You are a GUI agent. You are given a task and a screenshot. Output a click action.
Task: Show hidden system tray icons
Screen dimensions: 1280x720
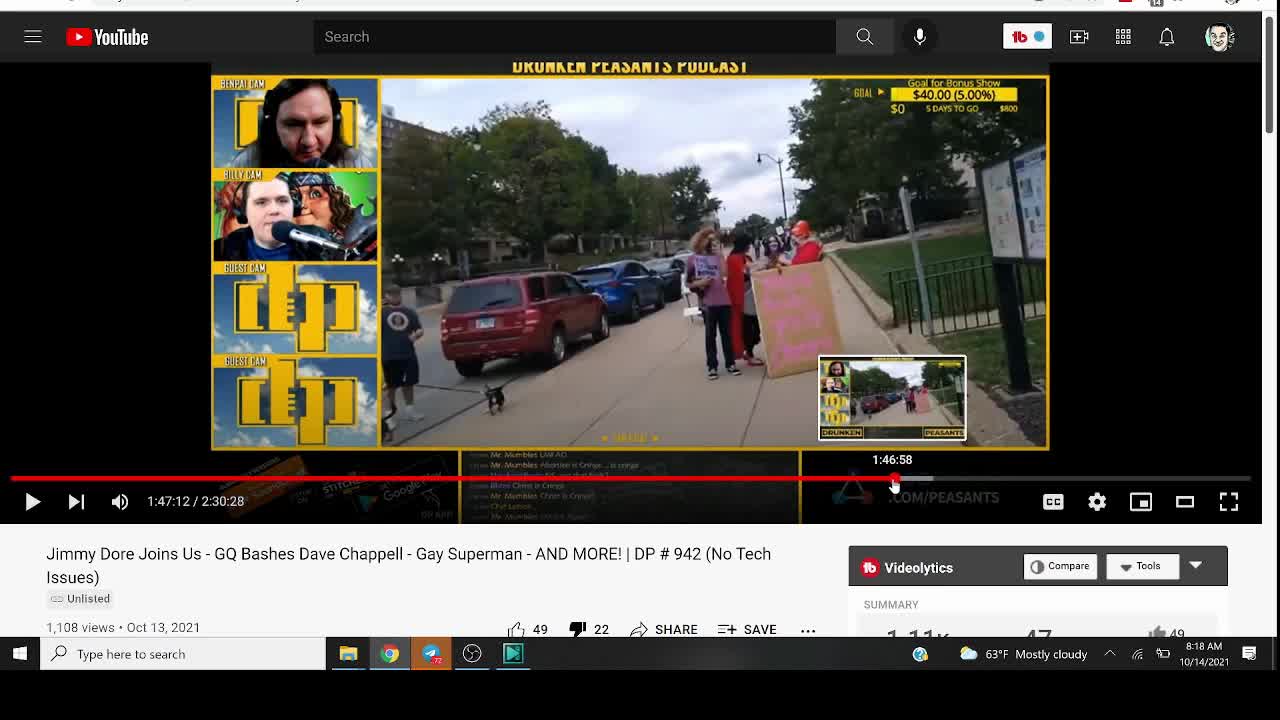(x=1110, y=654)
